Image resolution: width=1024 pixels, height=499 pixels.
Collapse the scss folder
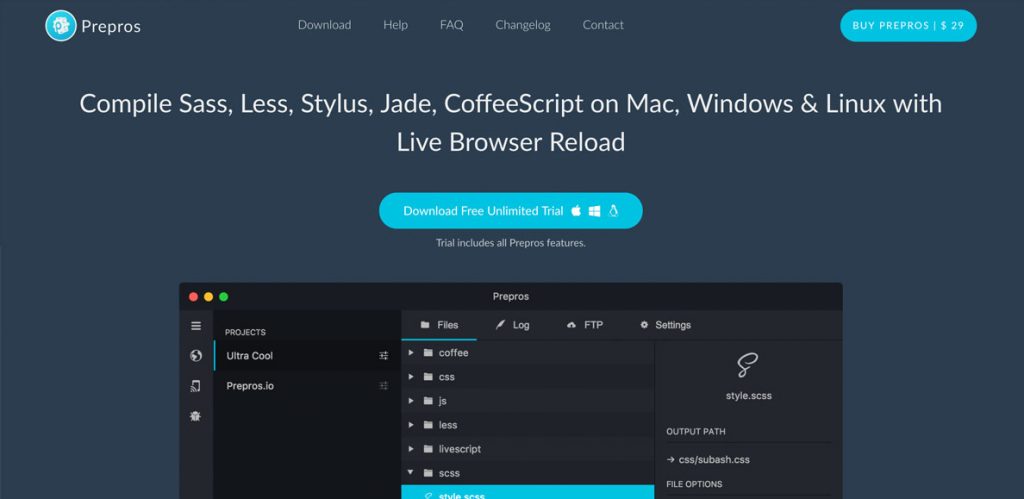[411, 473]
